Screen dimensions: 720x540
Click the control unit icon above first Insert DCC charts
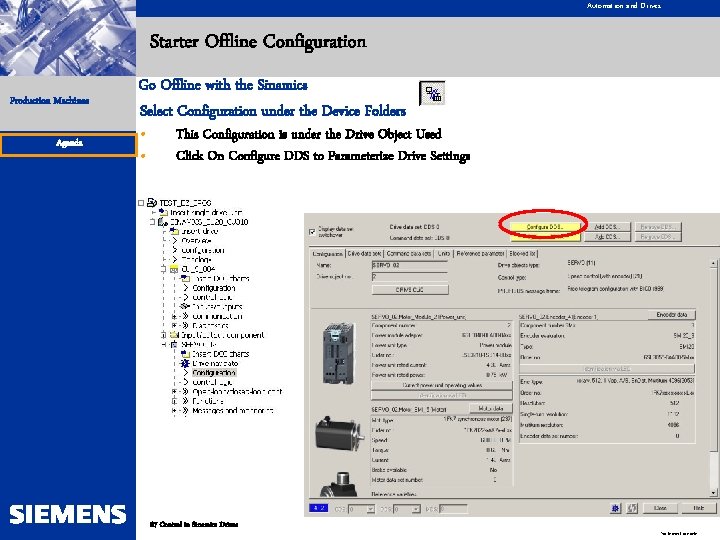[x=174, y=269]
